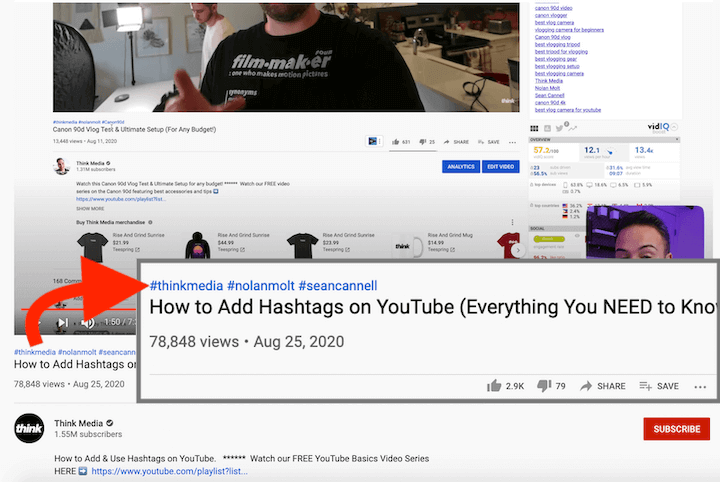Save the Canon 90d Vlog Test video
The image size is (720, 482).
pyautogui.click(x=489, y=142)
